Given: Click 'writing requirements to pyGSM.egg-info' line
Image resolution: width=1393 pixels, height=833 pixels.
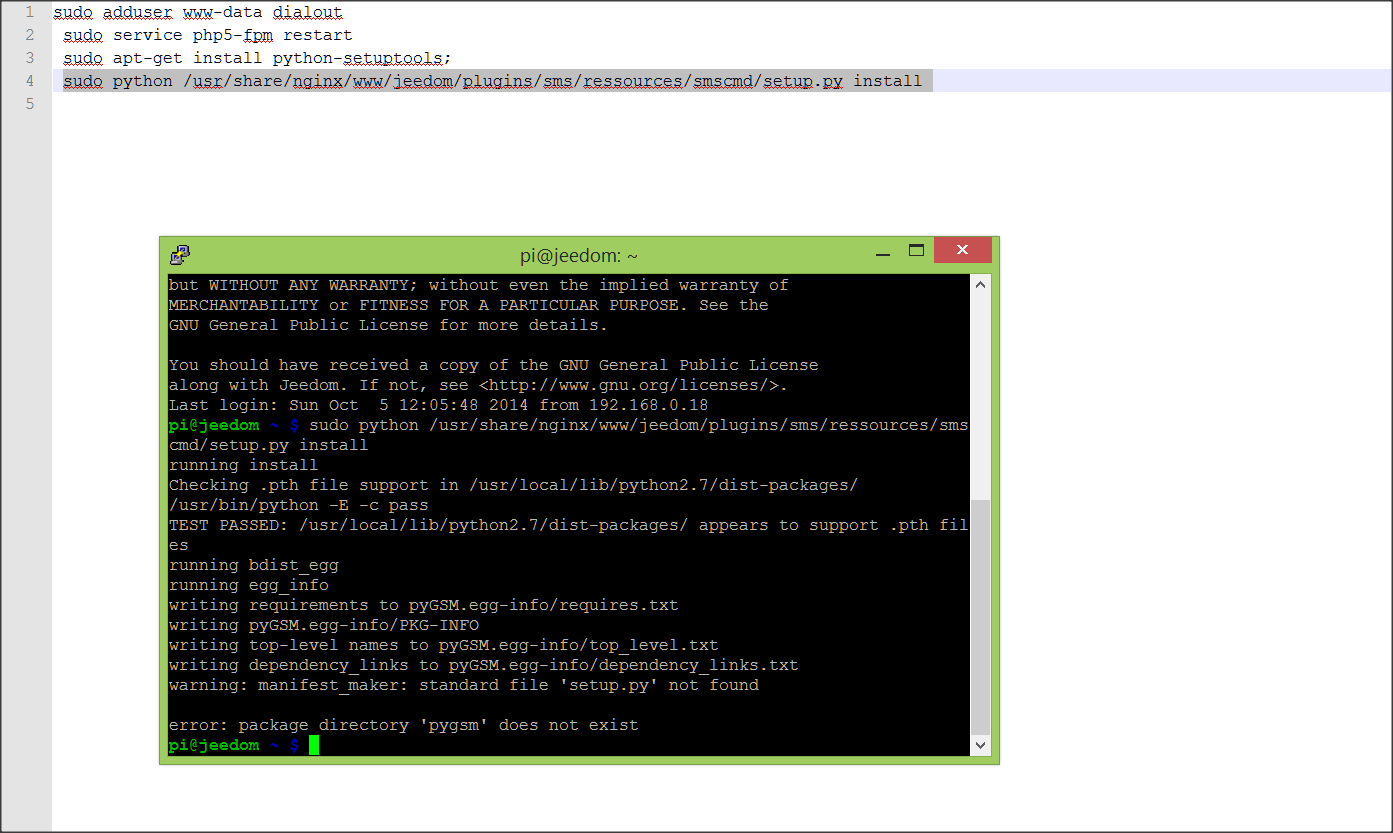Looking at the screenshot, I should point(423,605).
